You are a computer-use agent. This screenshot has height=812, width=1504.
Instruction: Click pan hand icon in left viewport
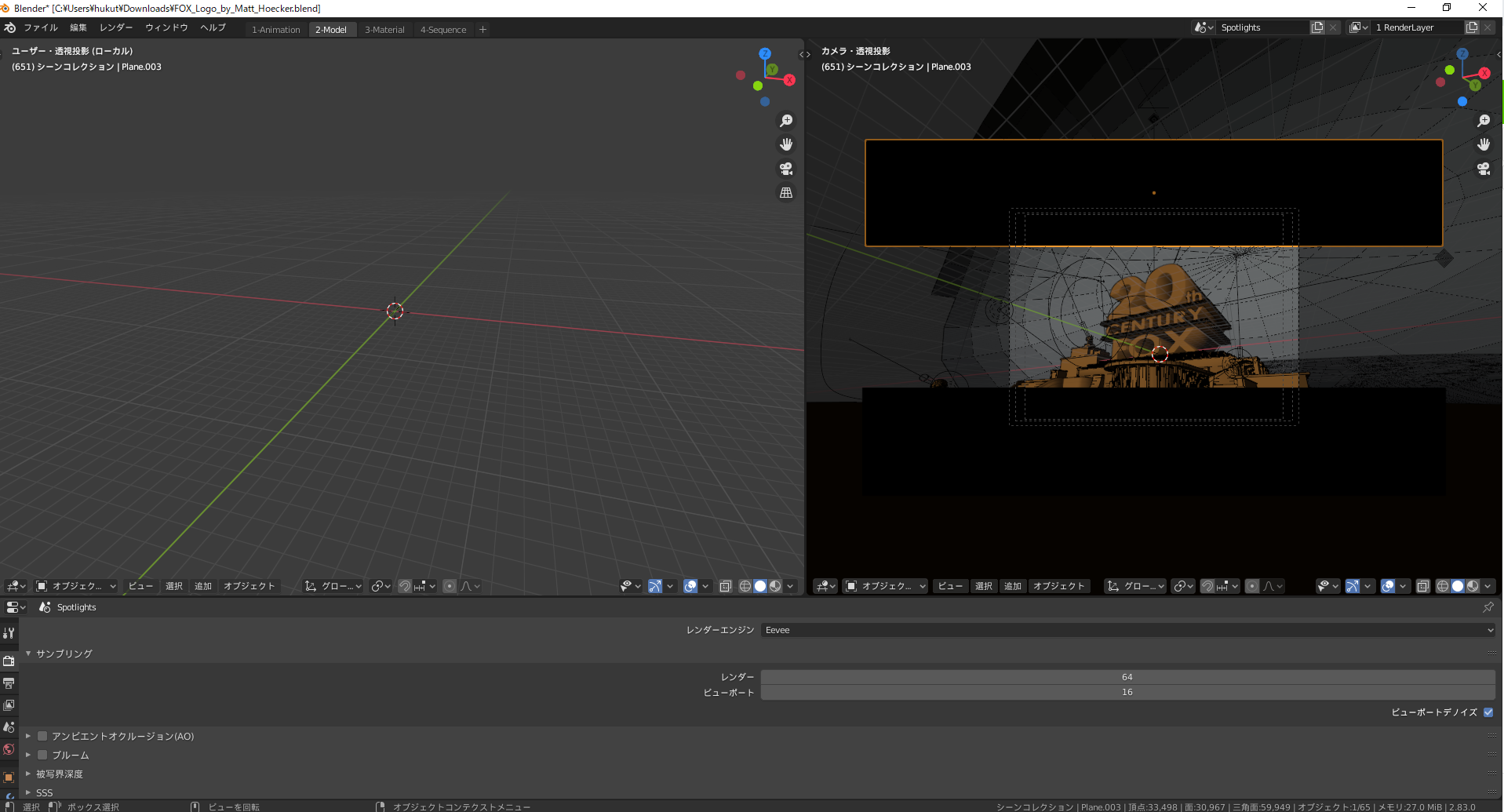[x=785, y=144]
